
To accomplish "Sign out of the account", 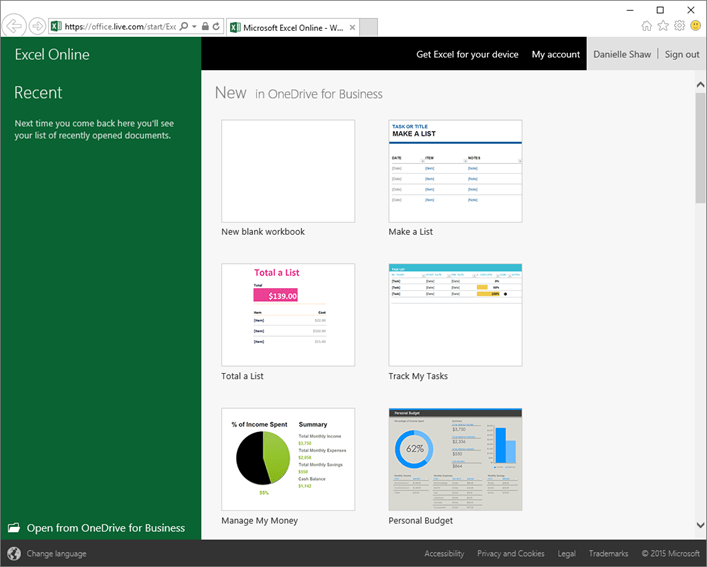I will click(682, 55).
